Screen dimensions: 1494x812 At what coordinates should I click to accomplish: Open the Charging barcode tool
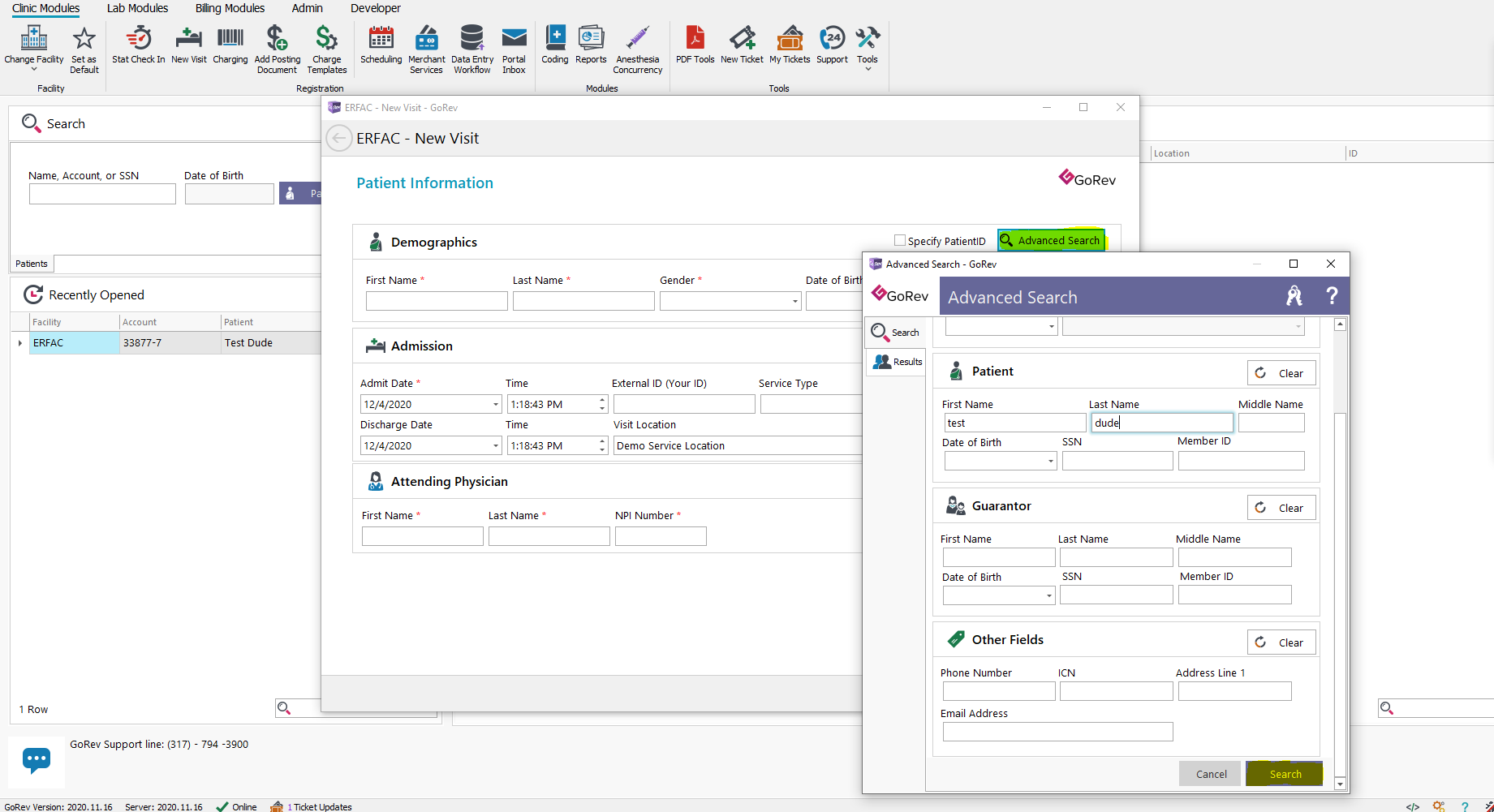[x=230, y=45]
